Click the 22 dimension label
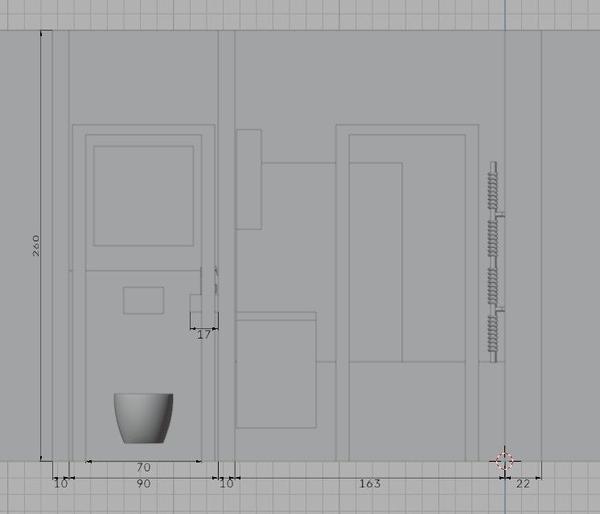 pos(523,484)
